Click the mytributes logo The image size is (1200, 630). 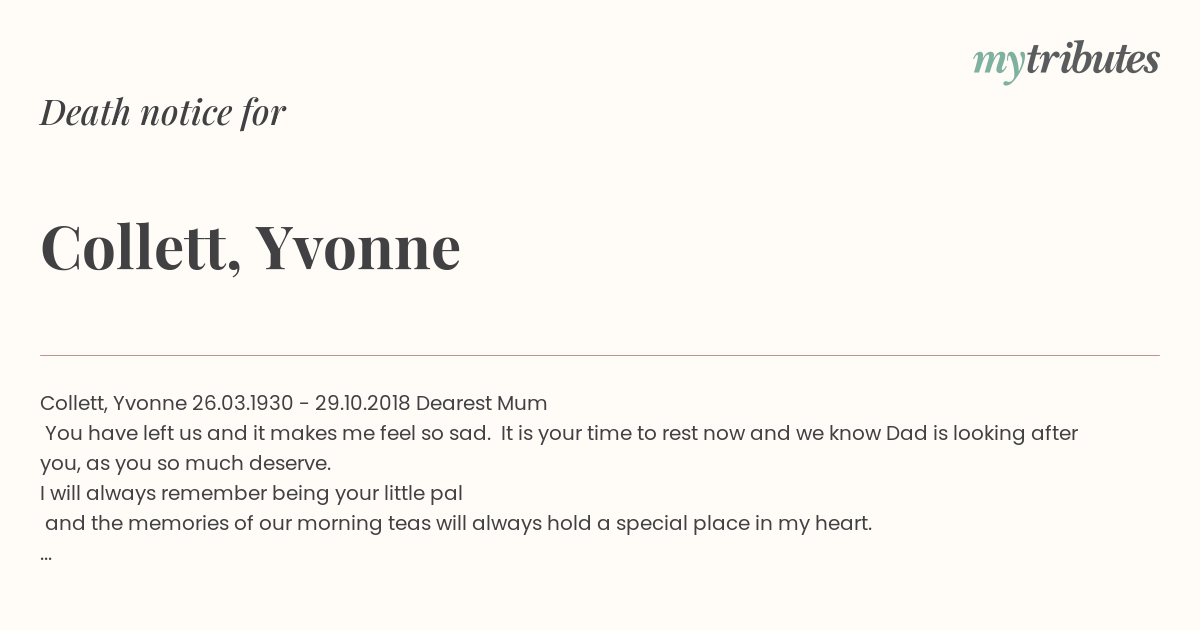pos(1066,60)
